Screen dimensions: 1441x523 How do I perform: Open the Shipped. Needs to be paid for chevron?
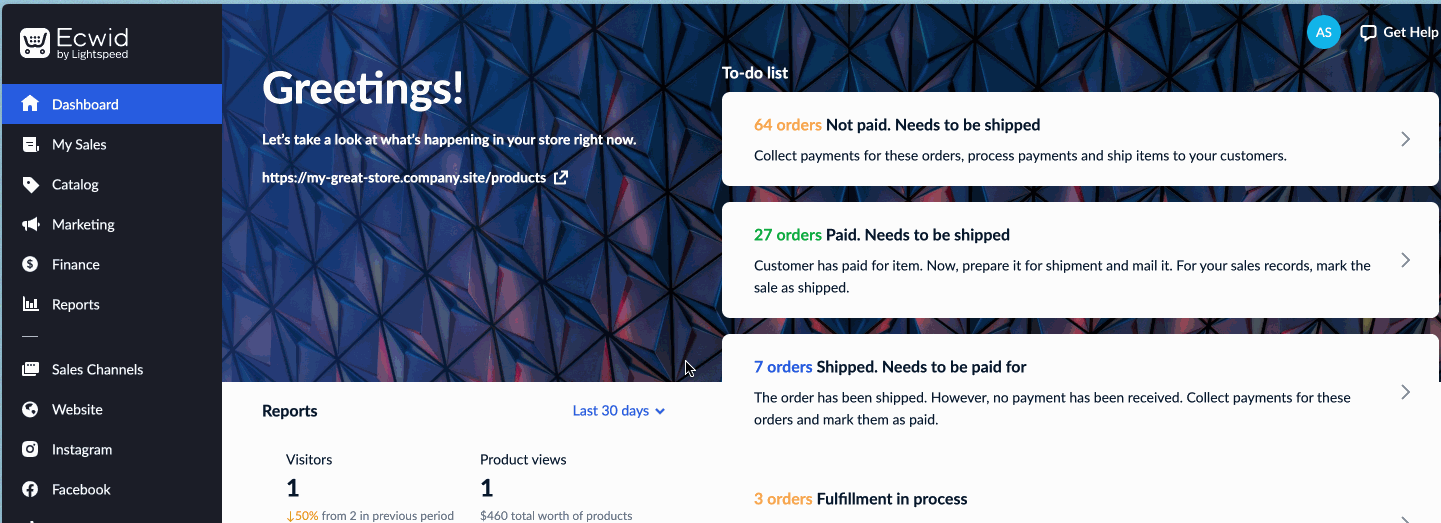(x=1405, y=392)
